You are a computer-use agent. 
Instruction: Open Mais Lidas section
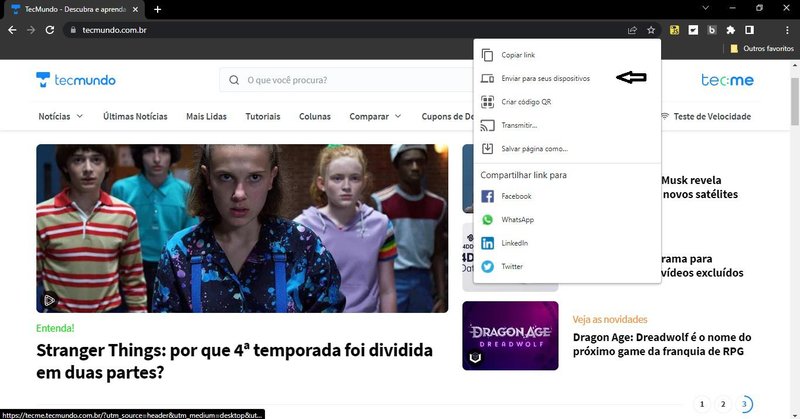click(x=206, y=116)
